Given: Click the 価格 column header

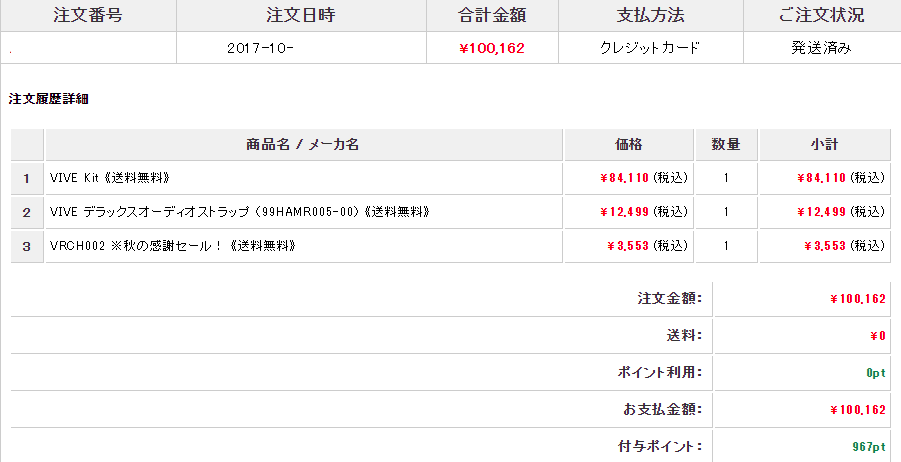Looking at the screenshot, I should point(629,145).
